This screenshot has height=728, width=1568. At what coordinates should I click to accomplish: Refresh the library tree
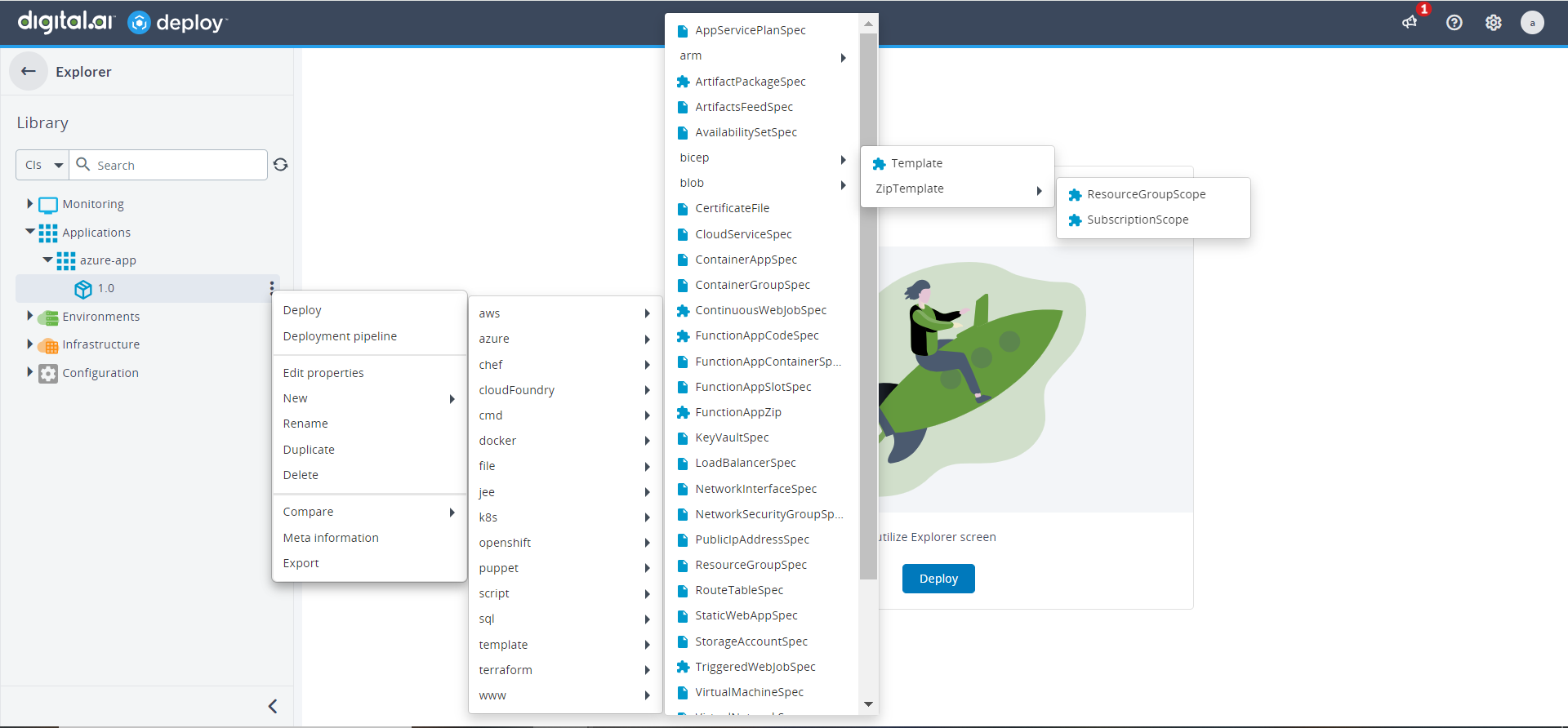(280, 165)
